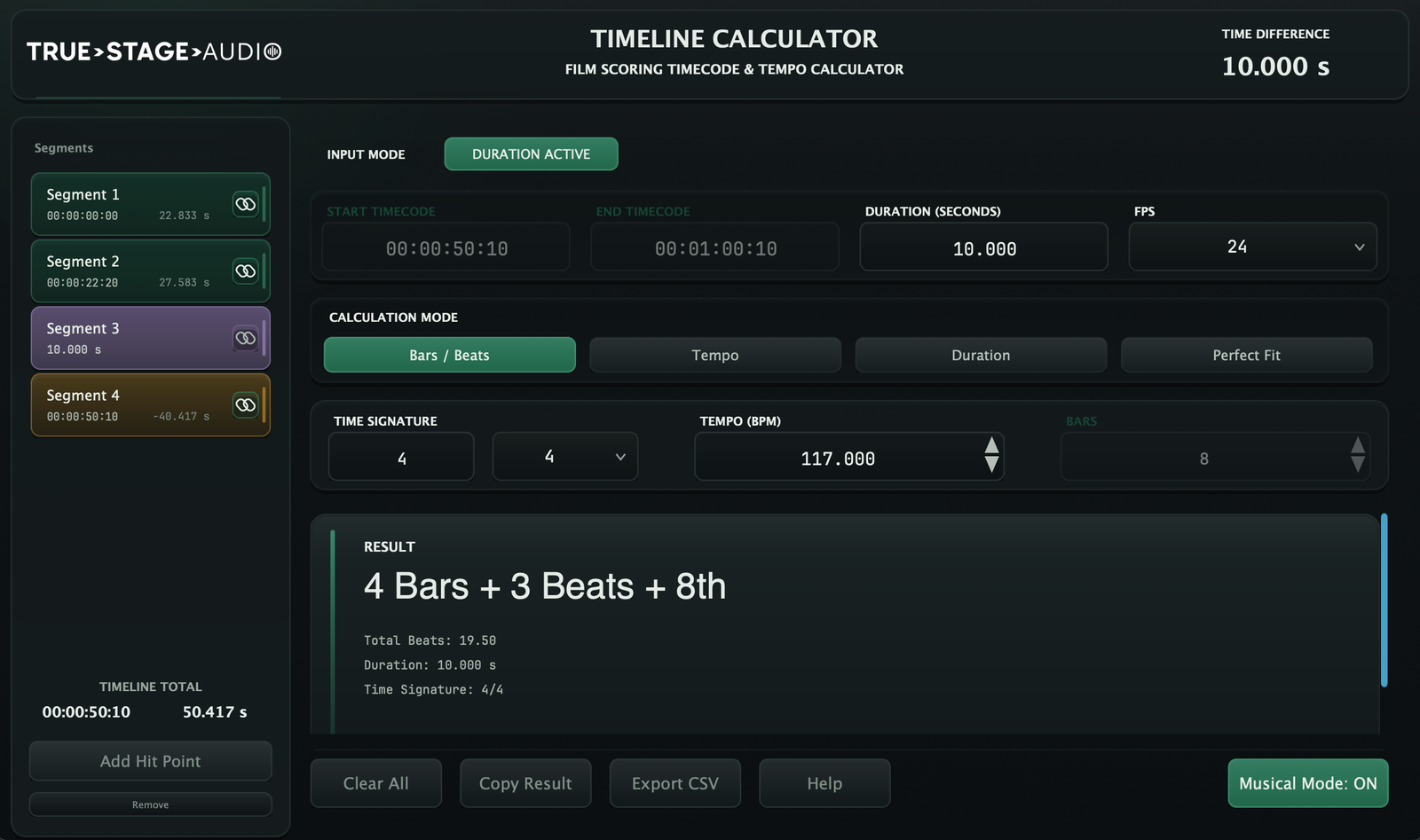Click the Timeline Total timecode 00:00:50:10
Viewport: 1420px width, 840px height.
[x=86, y=712]
